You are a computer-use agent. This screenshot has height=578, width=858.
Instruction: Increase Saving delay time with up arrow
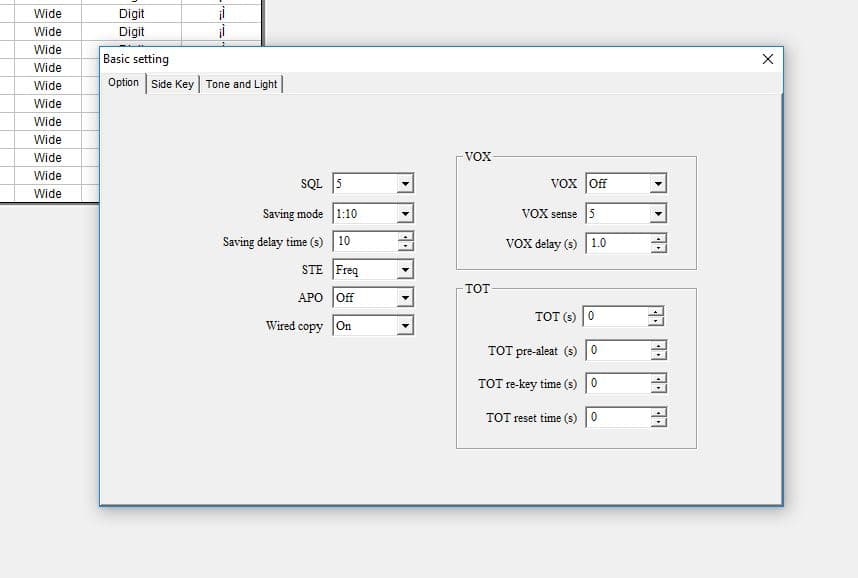click(405, 236)
